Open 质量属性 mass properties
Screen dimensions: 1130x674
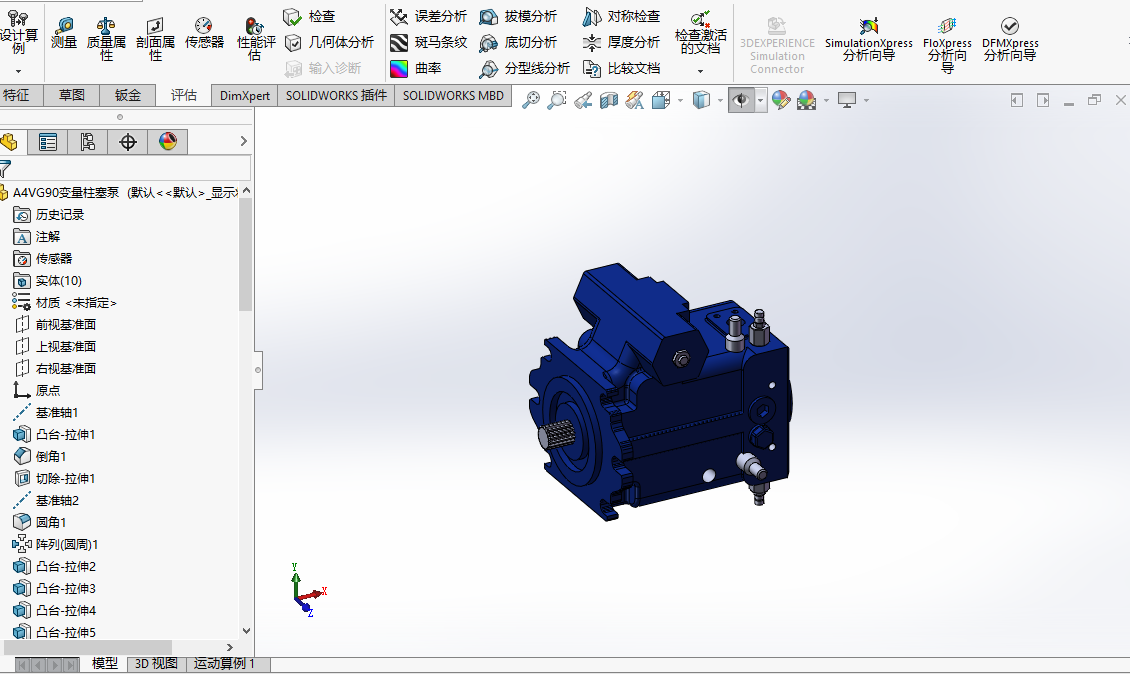(106, 39)
